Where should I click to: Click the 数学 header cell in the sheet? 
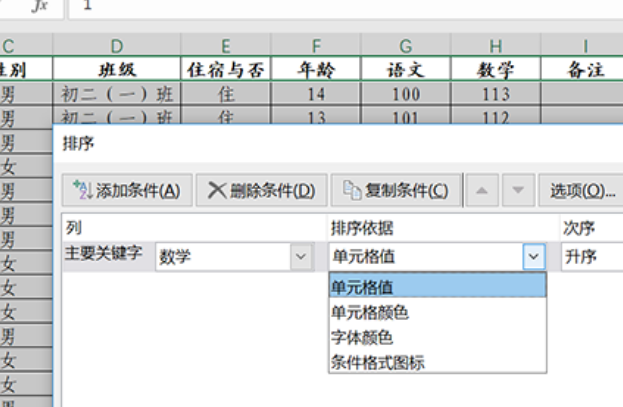coord(495,70)
